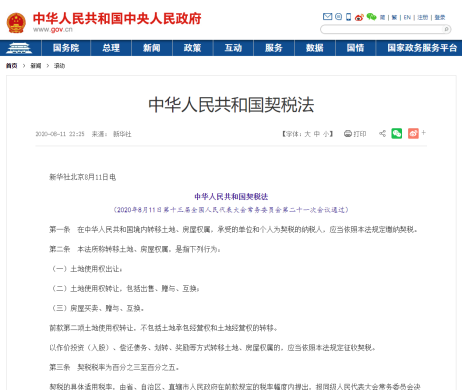
Task: Open the header Weibo icon
Action: [x=359, y=17]
